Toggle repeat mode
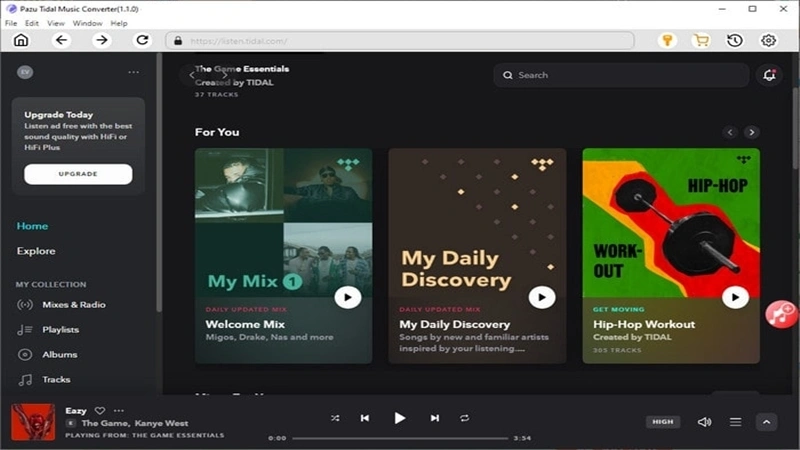 pos(464,418)
